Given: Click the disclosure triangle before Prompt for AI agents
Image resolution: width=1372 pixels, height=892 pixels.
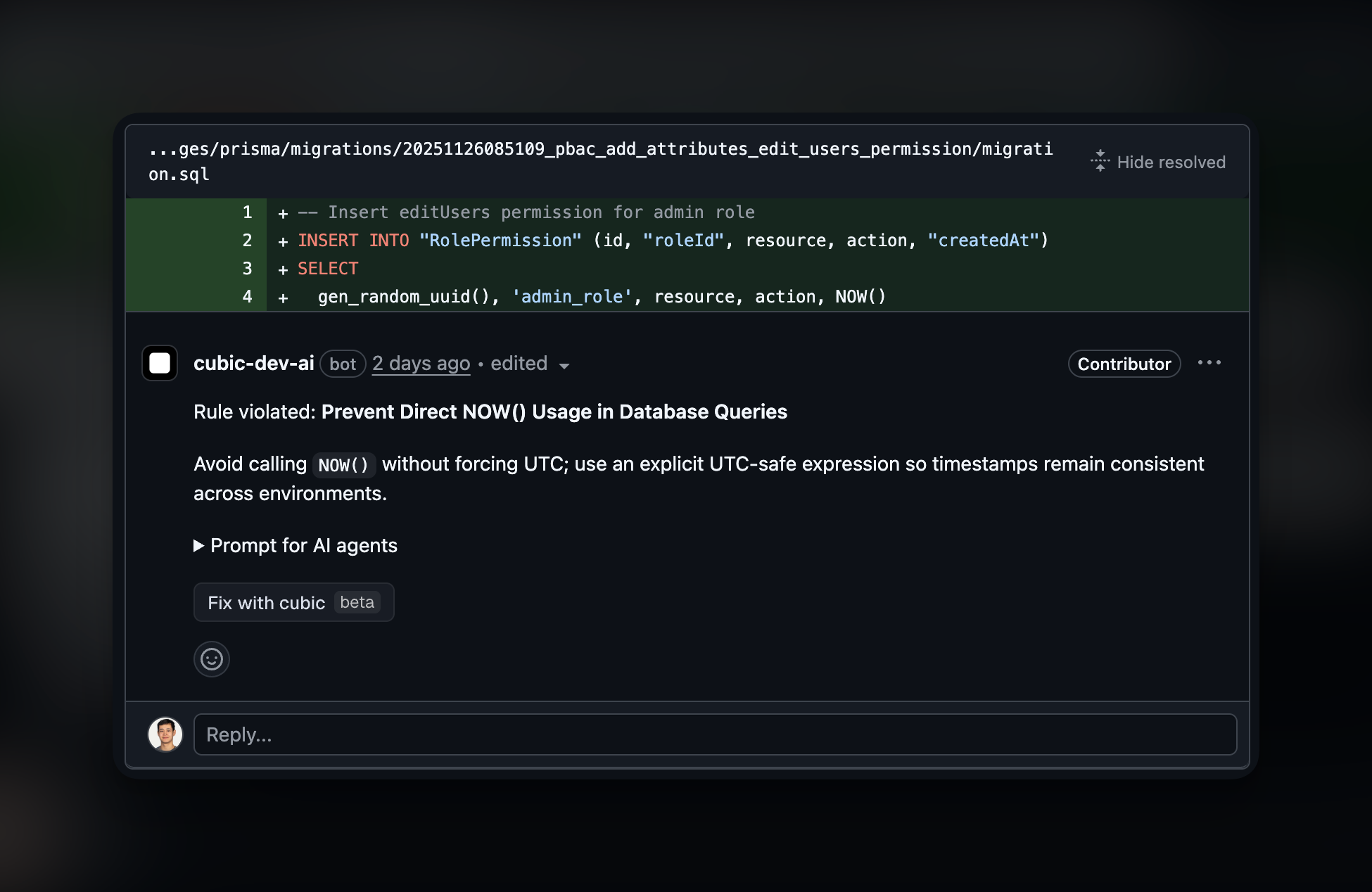Looking at the screenshot, I should (198, 545).
